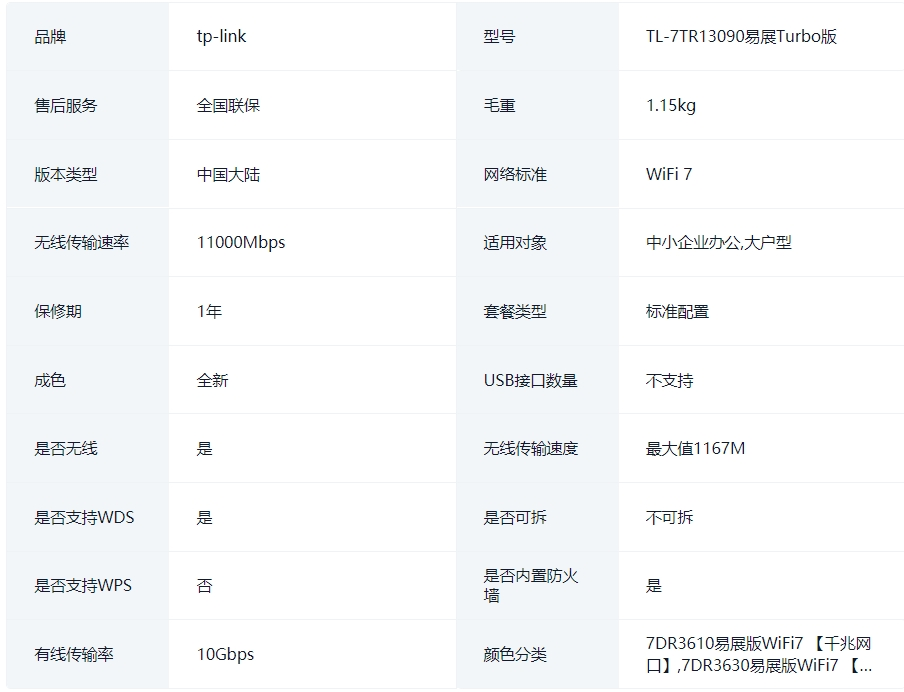This screenshot has height=692, width=904.
Task: Click the 1.15kg gross weight value
Action: (x=670, y=105)
